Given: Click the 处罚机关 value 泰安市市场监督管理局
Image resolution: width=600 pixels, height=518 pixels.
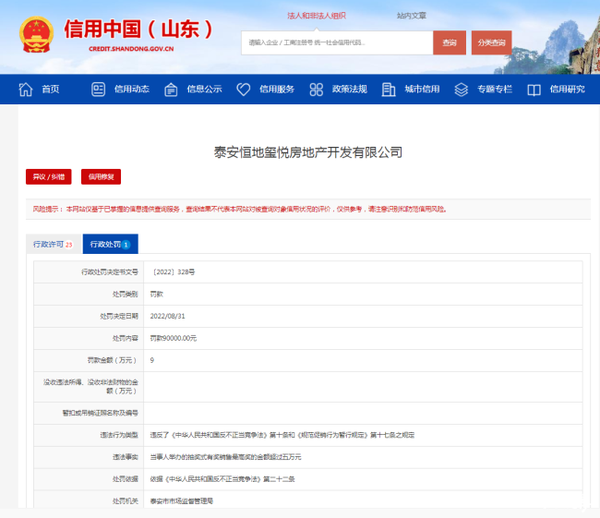Looking at the screenshot, I should tap(181, 501).
